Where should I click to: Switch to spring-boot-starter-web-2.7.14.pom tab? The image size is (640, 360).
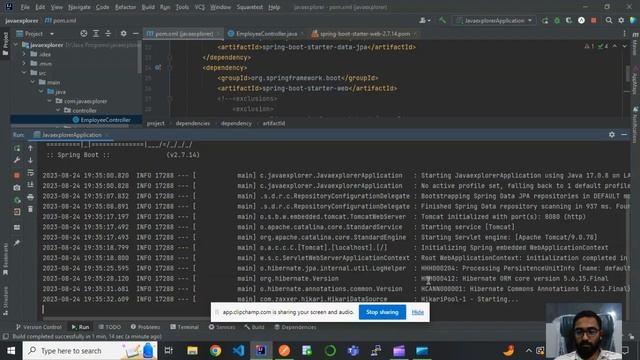[x=363, y=33]
